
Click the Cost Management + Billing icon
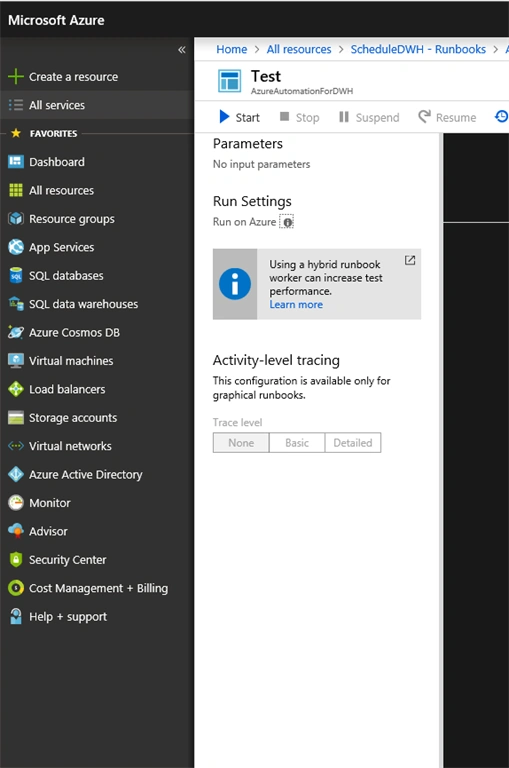pos(16,588)
